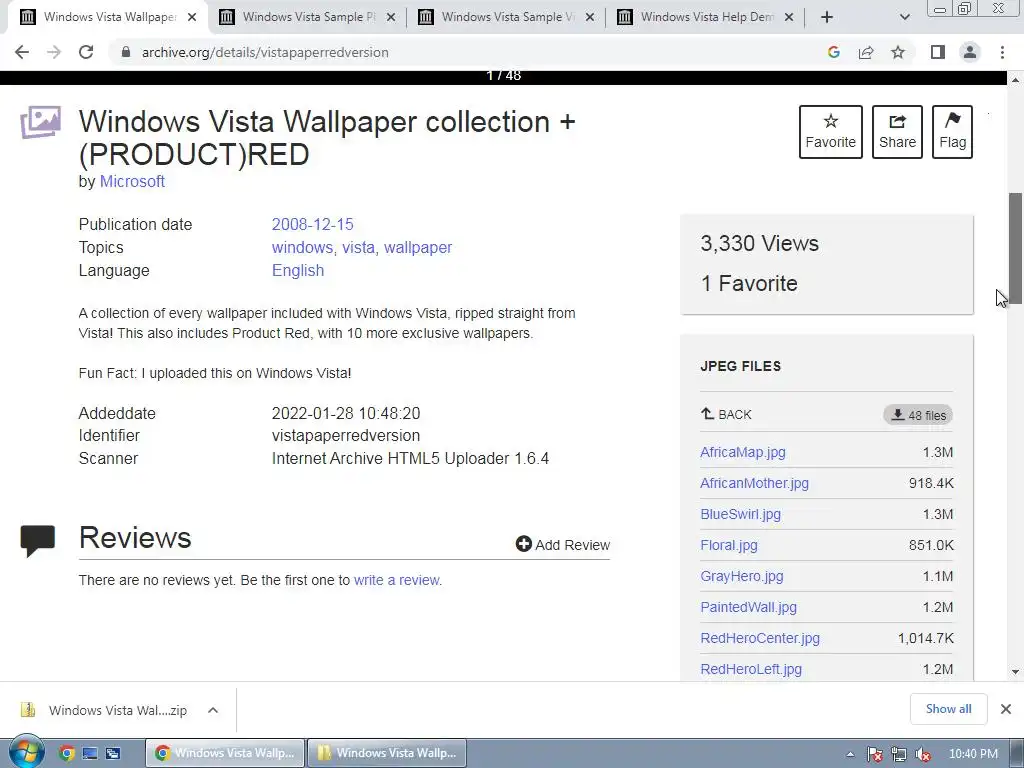1024x768 pixels.
Task: Open the 2008-12-15 publication date link
Action: tap(312, 225)
